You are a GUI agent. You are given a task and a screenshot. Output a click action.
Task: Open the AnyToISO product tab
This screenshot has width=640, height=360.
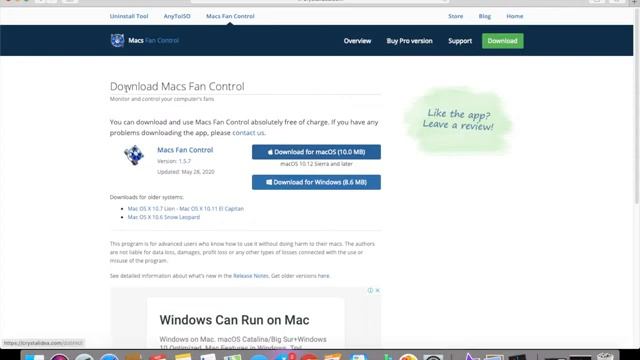point(177,16)
